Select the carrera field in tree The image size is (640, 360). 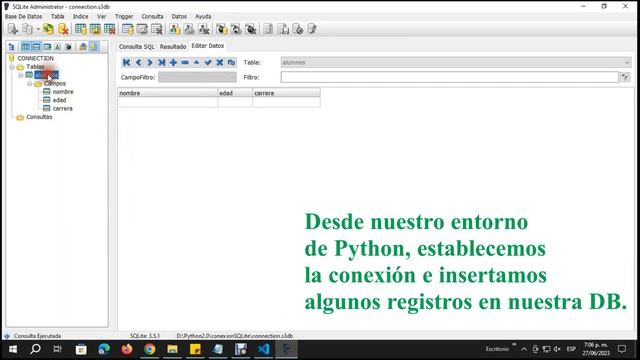62,109
